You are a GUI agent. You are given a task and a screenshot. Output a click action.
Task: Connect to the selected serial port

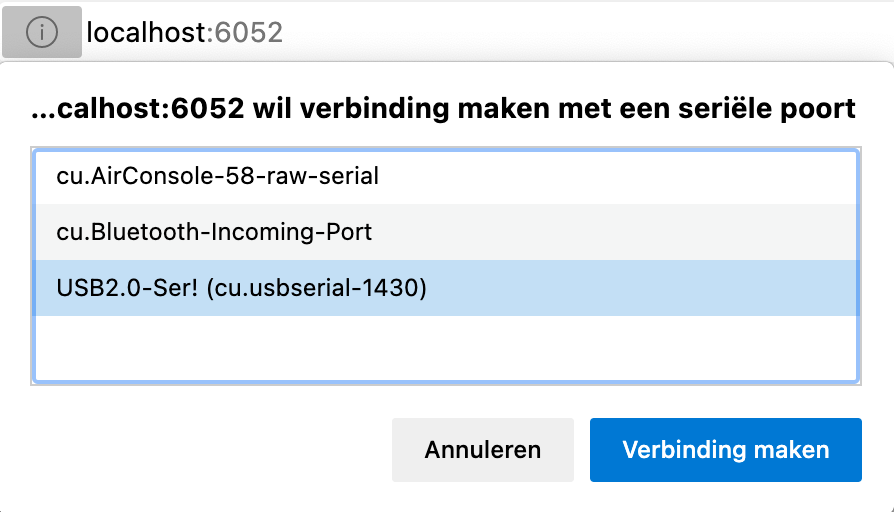[726, 450]
